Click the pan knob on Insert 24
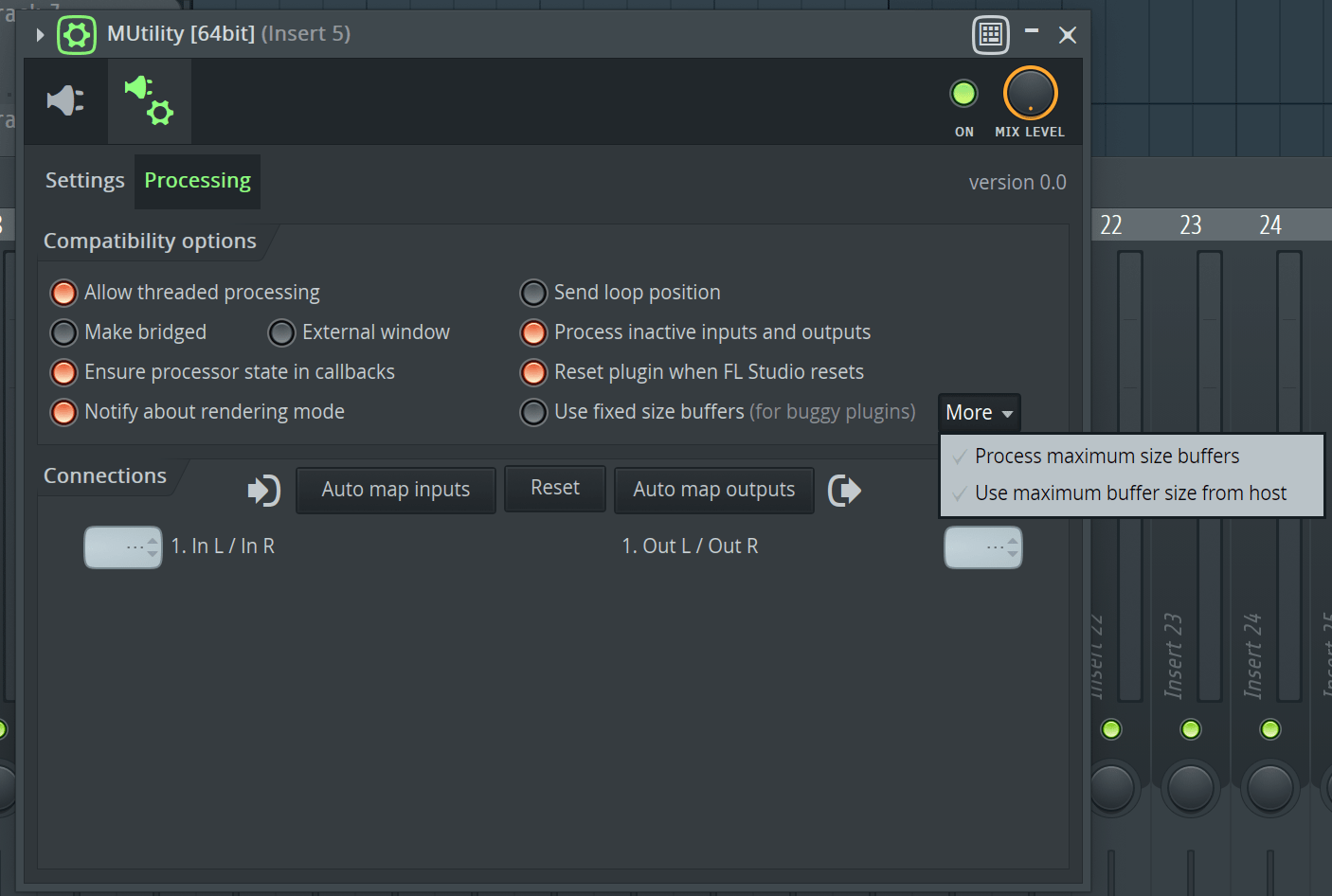Screen dimensions: 1332x896 1269,788
